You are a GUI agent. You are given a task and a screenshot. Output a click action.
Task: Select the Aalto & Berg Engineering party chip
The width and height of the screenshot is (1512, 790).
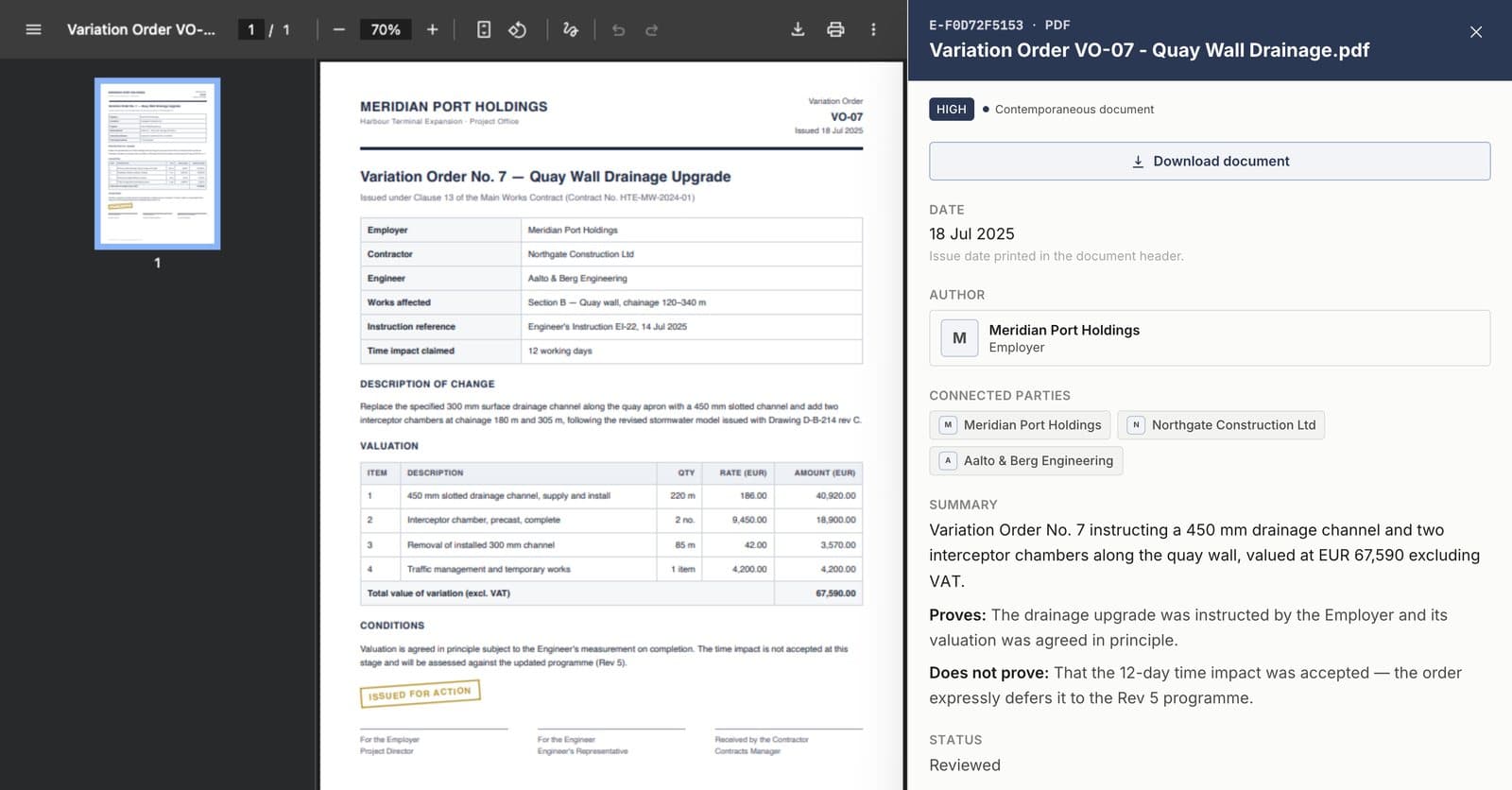click(x=1026, y=461)
